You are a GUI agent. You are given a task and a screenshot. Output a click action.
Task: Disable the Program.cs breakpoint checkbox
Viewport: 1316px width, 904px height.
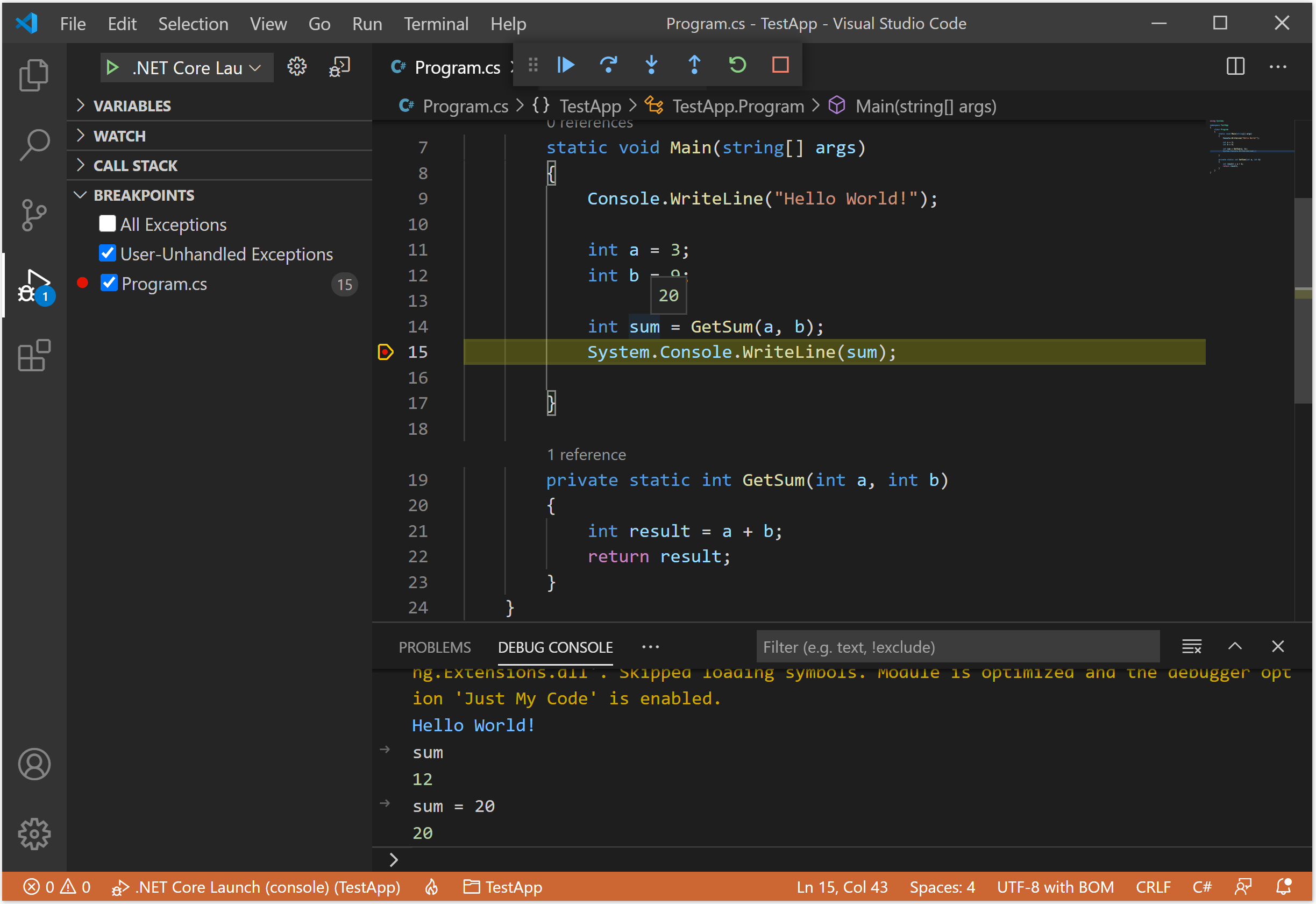109,283
